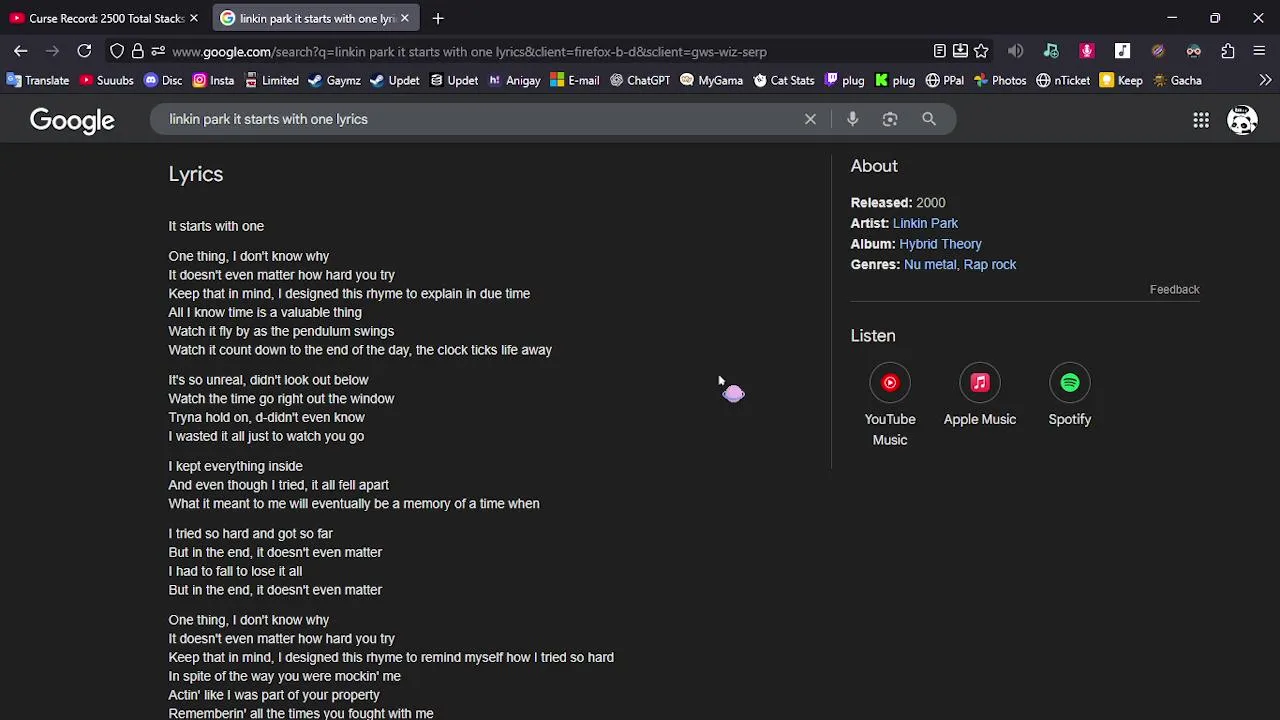Viewport: 1280px width, 720px height.
Task: Click the site padlock icon
Action: coord(137,51)
